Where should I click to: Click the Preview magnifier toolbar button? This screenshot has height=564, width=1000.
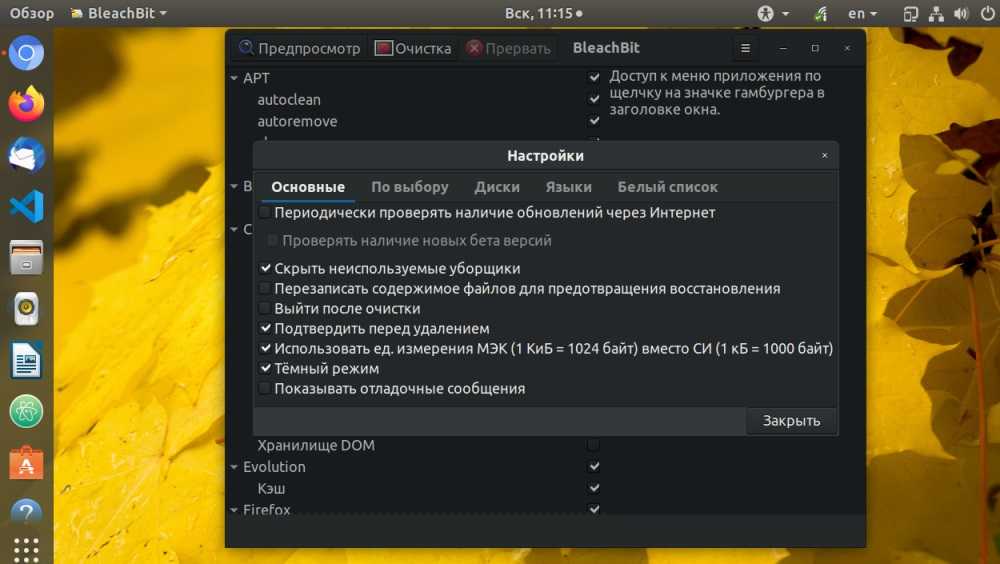point(299,48)
